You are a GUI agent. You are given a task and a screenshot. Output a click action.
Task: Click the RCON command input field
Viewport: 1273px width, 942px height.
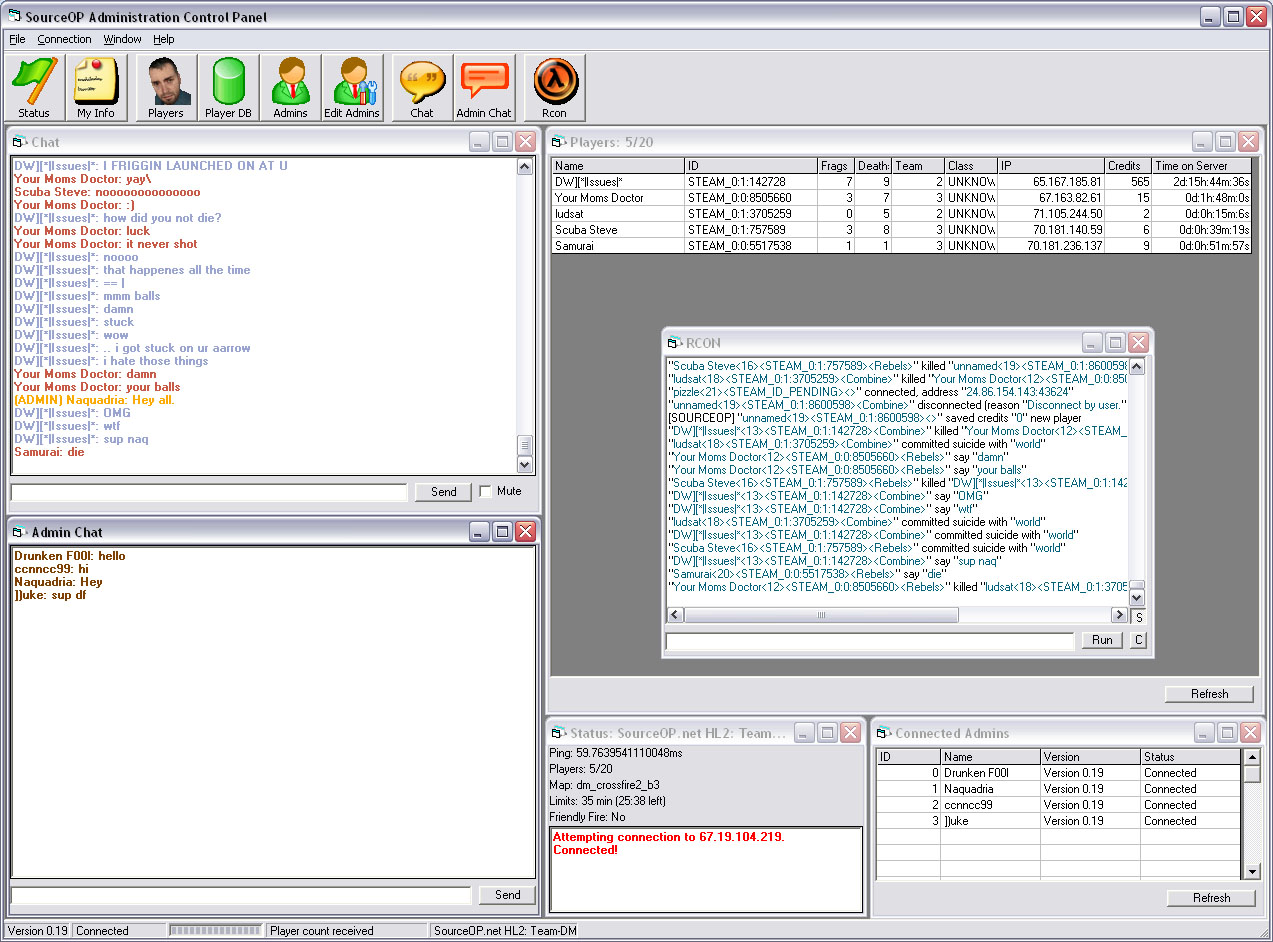click(x=870, y=641)
